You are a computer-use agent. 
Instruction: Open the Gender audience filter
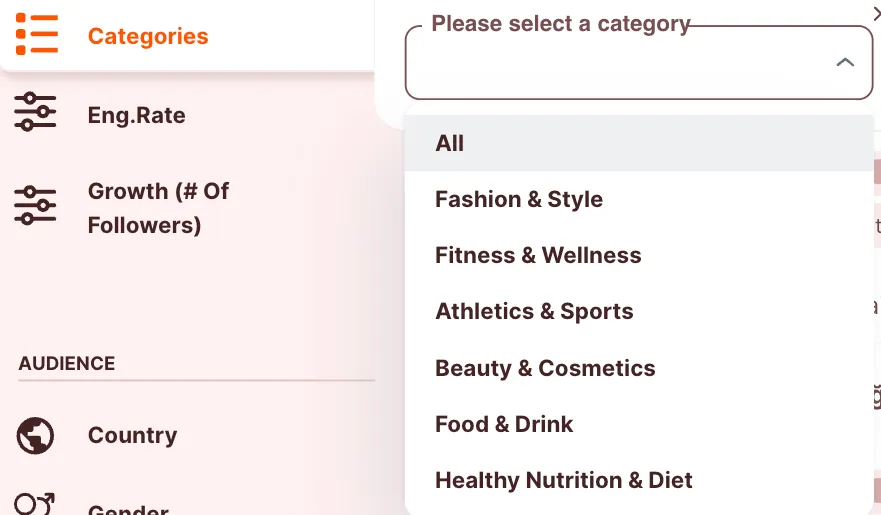click(128, 509)
